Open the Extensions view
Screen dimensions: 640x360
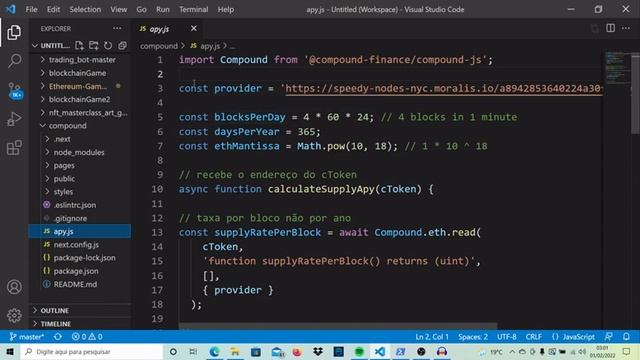tap(14, 147)
